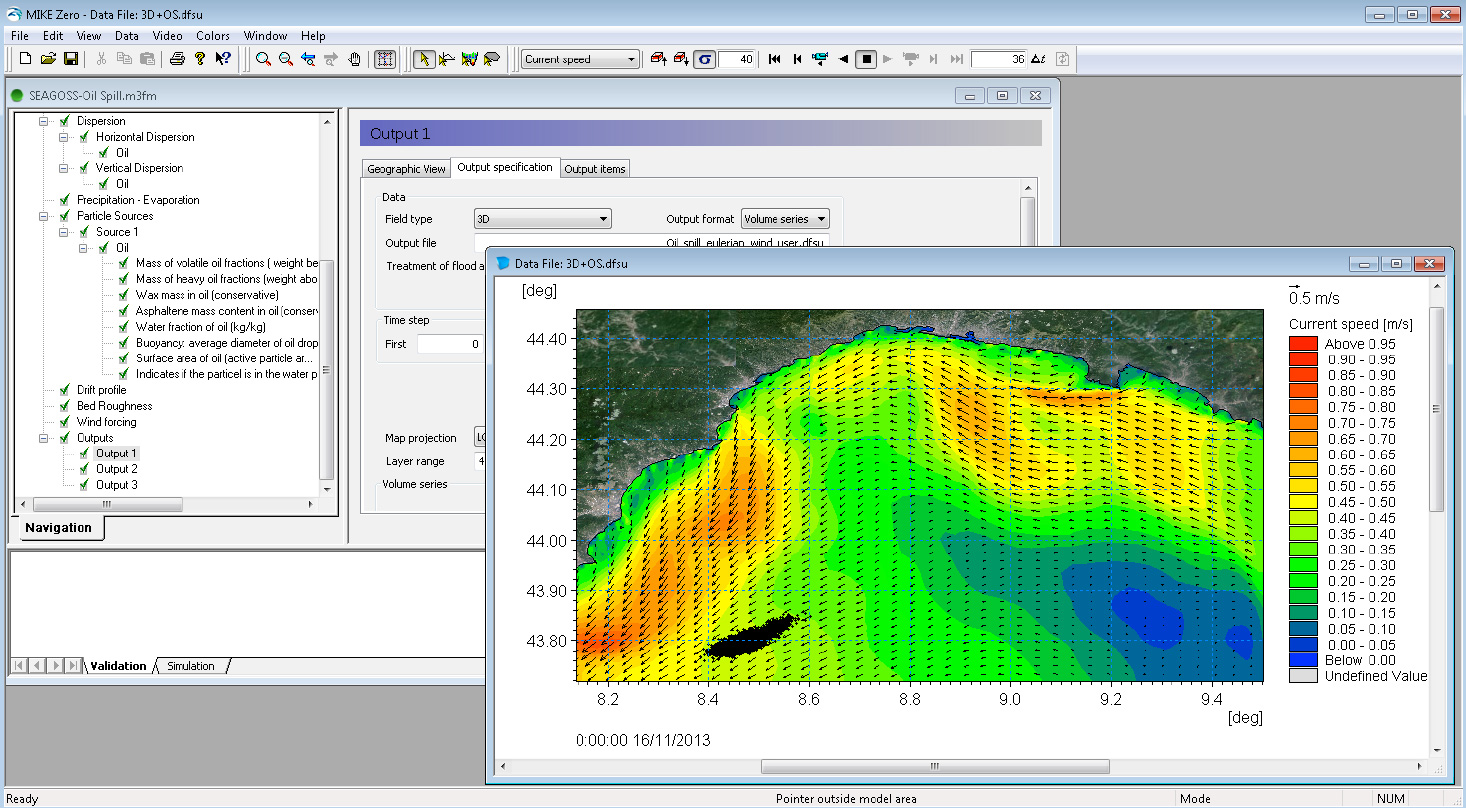Collapse the Source 1 tree node
Image resolution: width=1466 pixels, height=808 pixels.
62,232
